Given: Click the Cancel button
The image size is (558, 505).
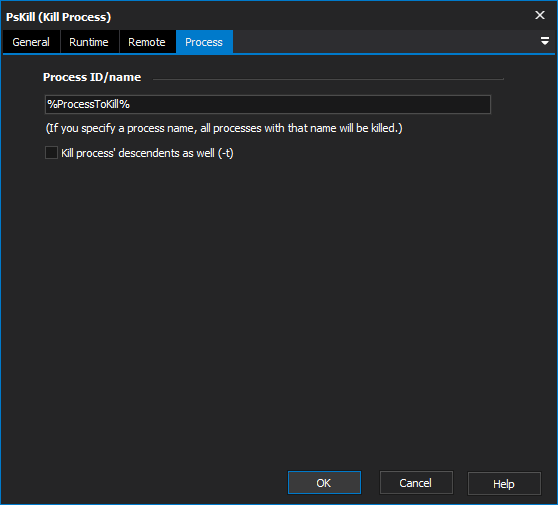Looking at the screenshot, I should coord(416,483).
